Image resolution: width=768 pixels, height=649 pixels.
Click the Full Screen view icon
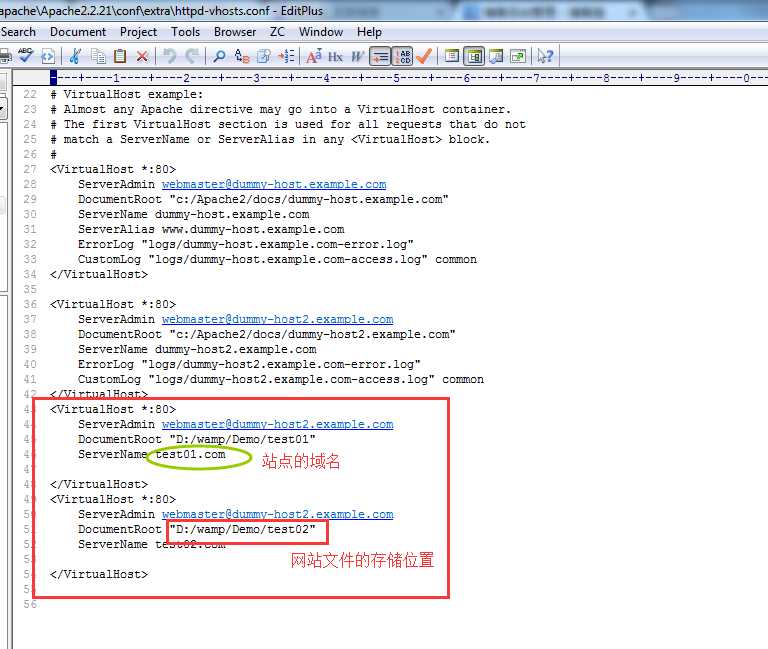click(x=518, y=56)
